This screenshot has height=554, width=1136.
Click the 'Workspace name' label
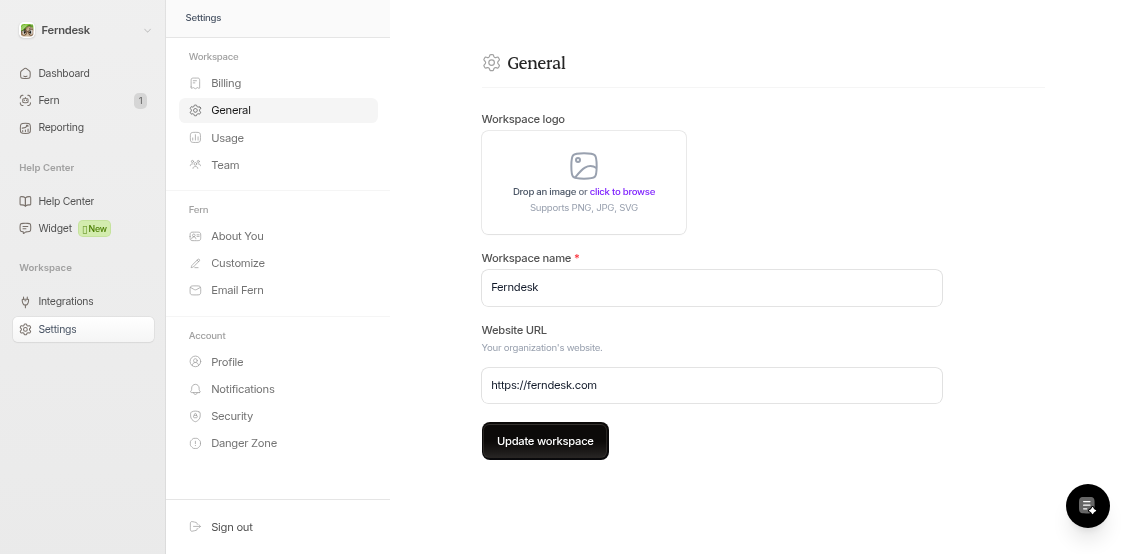527,259
